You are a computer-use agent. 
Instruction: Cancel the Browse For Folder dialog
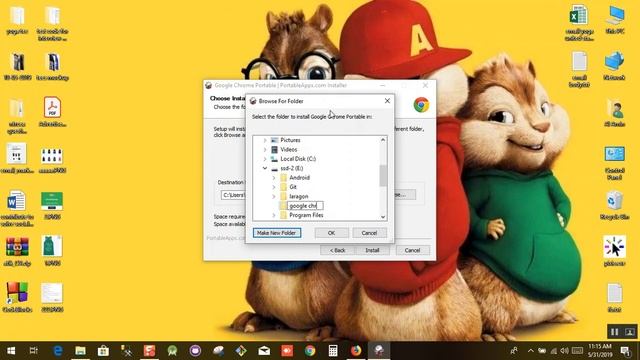coord(369,233)
